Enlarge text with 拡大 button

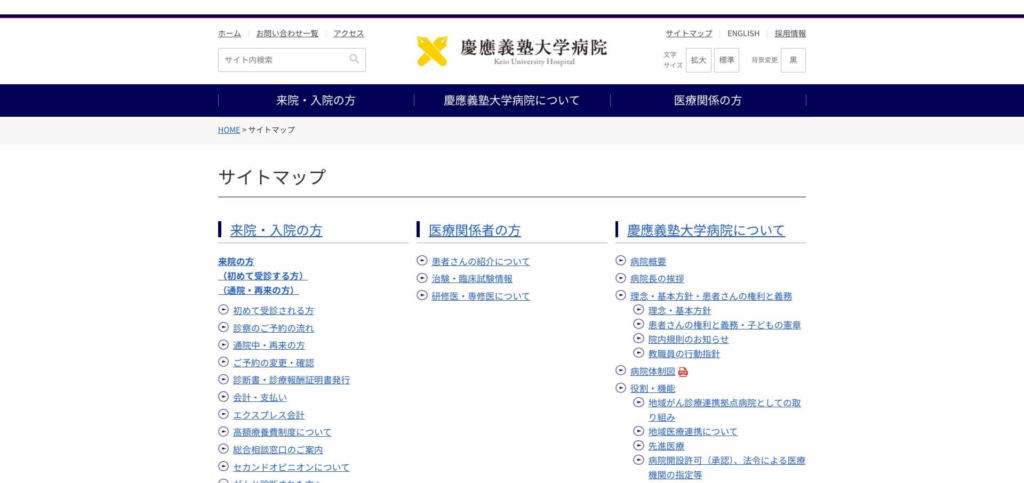tap(698, 60)
